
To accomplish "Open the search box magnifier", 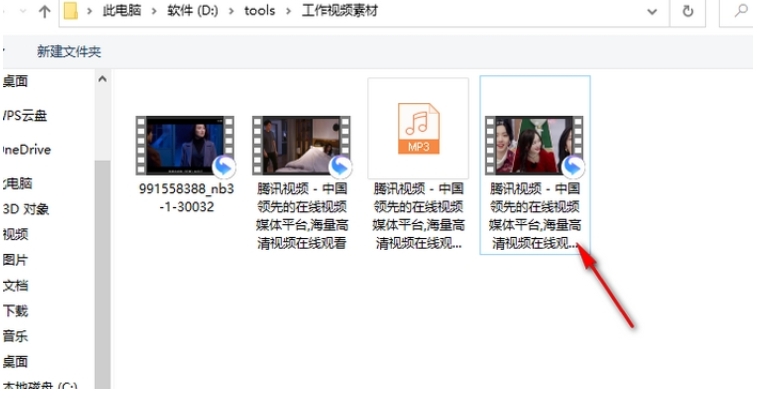I will (x=741, y=11).
